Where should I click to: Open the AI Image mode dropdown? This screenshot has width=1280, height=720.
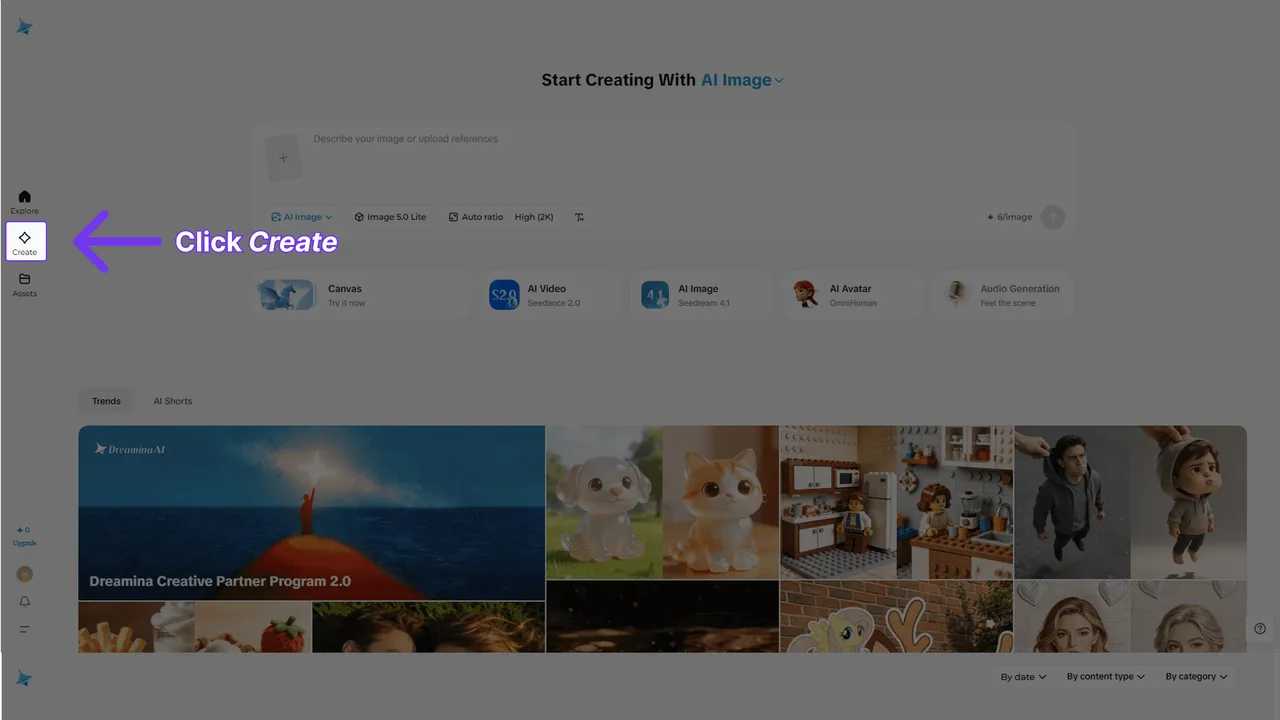tap(302, 217)
